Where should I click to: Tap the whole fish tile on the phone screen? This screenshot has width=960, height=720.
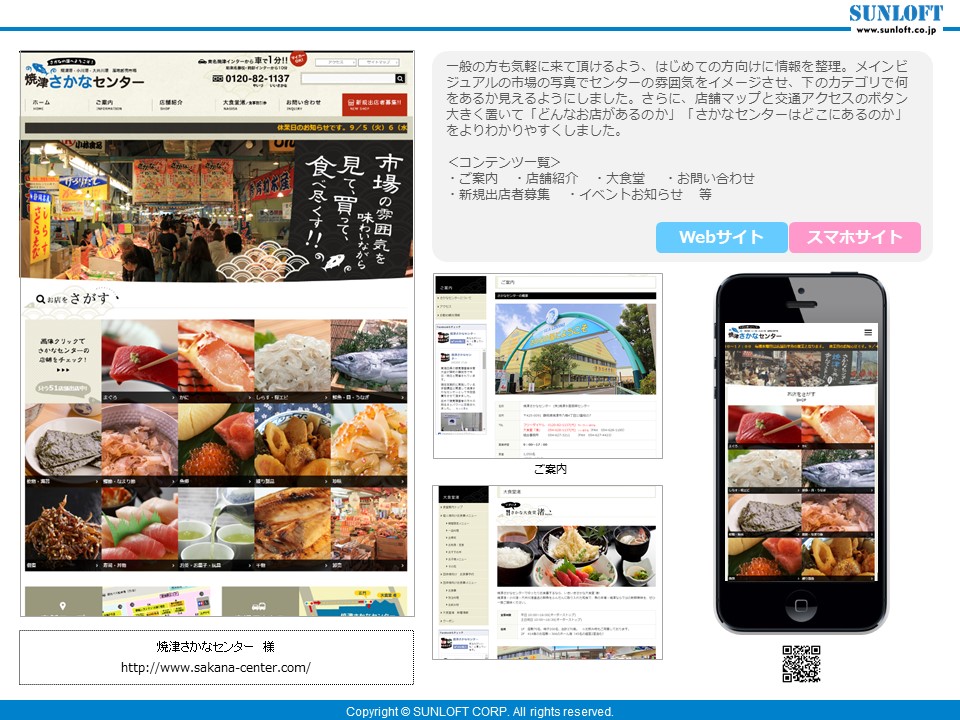[x=839, y=471]
